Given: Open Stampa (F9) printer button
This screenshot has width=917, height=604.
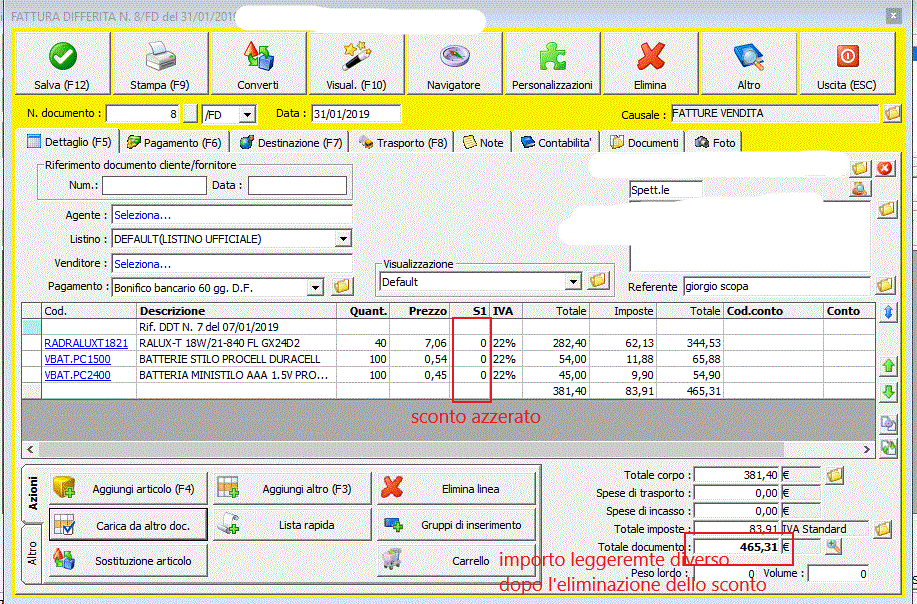Looking at the screenshot, I should [160, 63].
